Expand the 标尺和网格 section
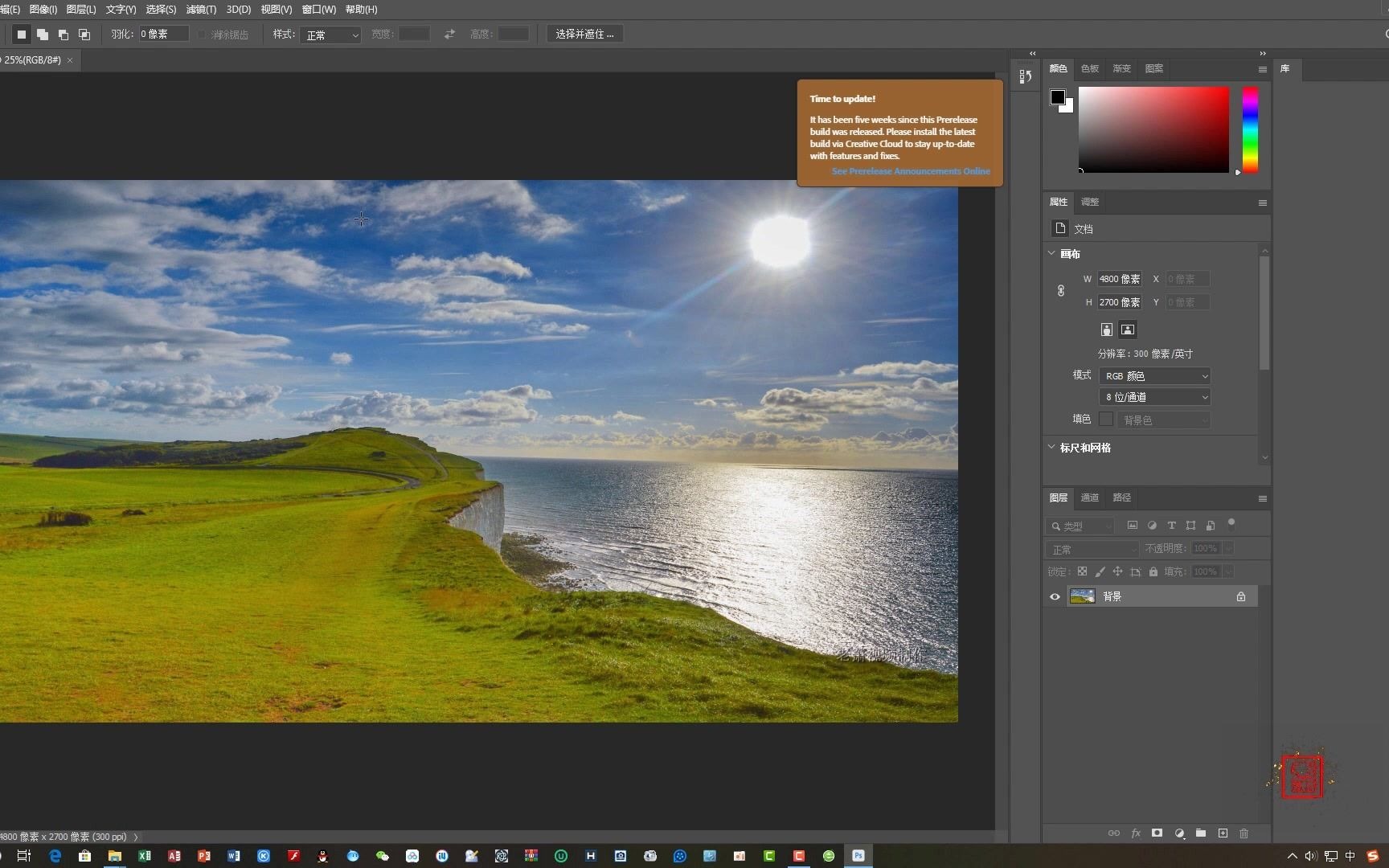The image size is (1389, 868). (x=1051, y=447)
